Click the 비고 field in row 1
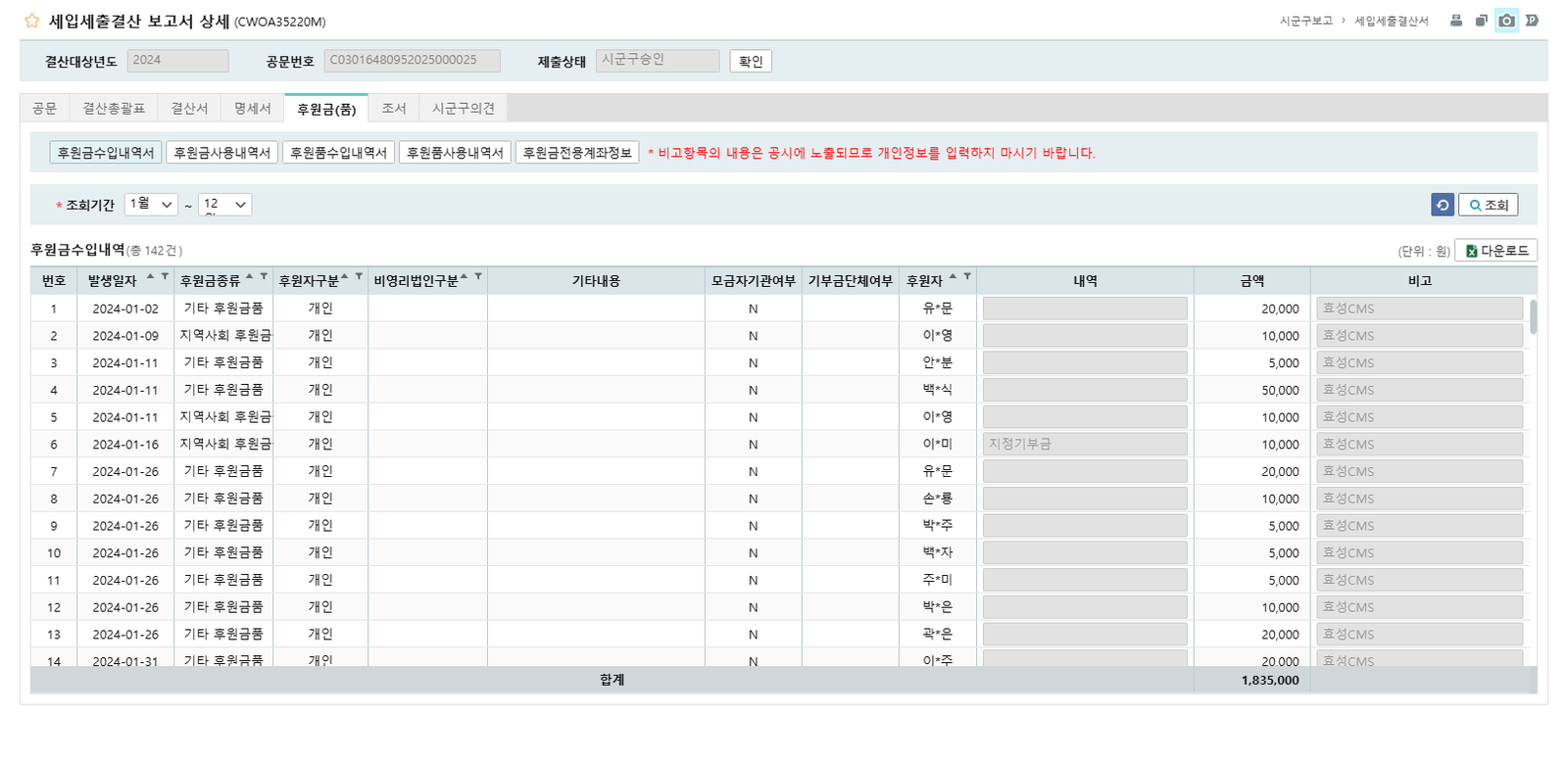Viewport: 1568px width, 761px height. (x=1419, y=309)
